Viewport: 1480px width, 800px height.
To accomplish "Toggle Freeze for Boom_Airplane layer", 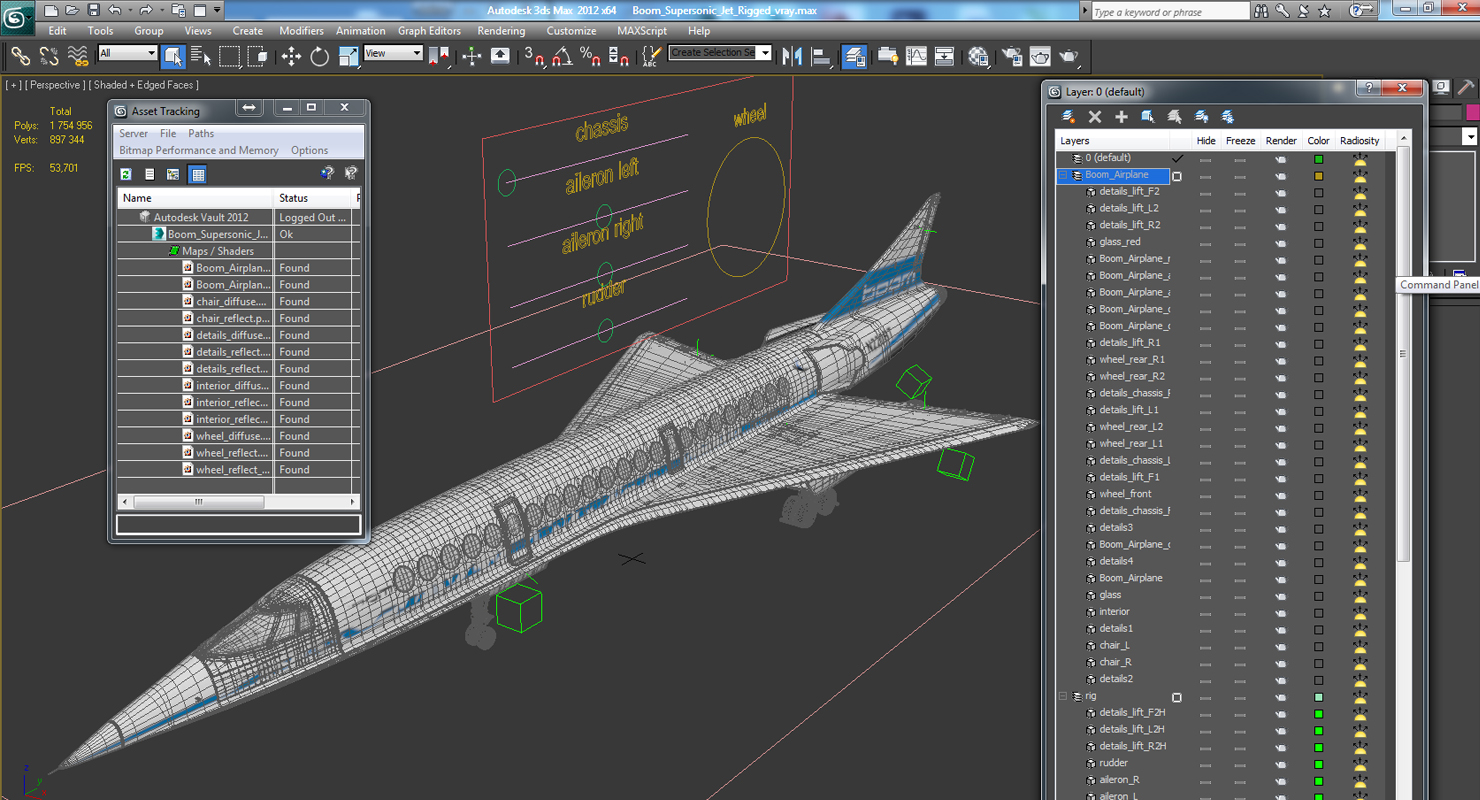I will [x=1240, y=175].
